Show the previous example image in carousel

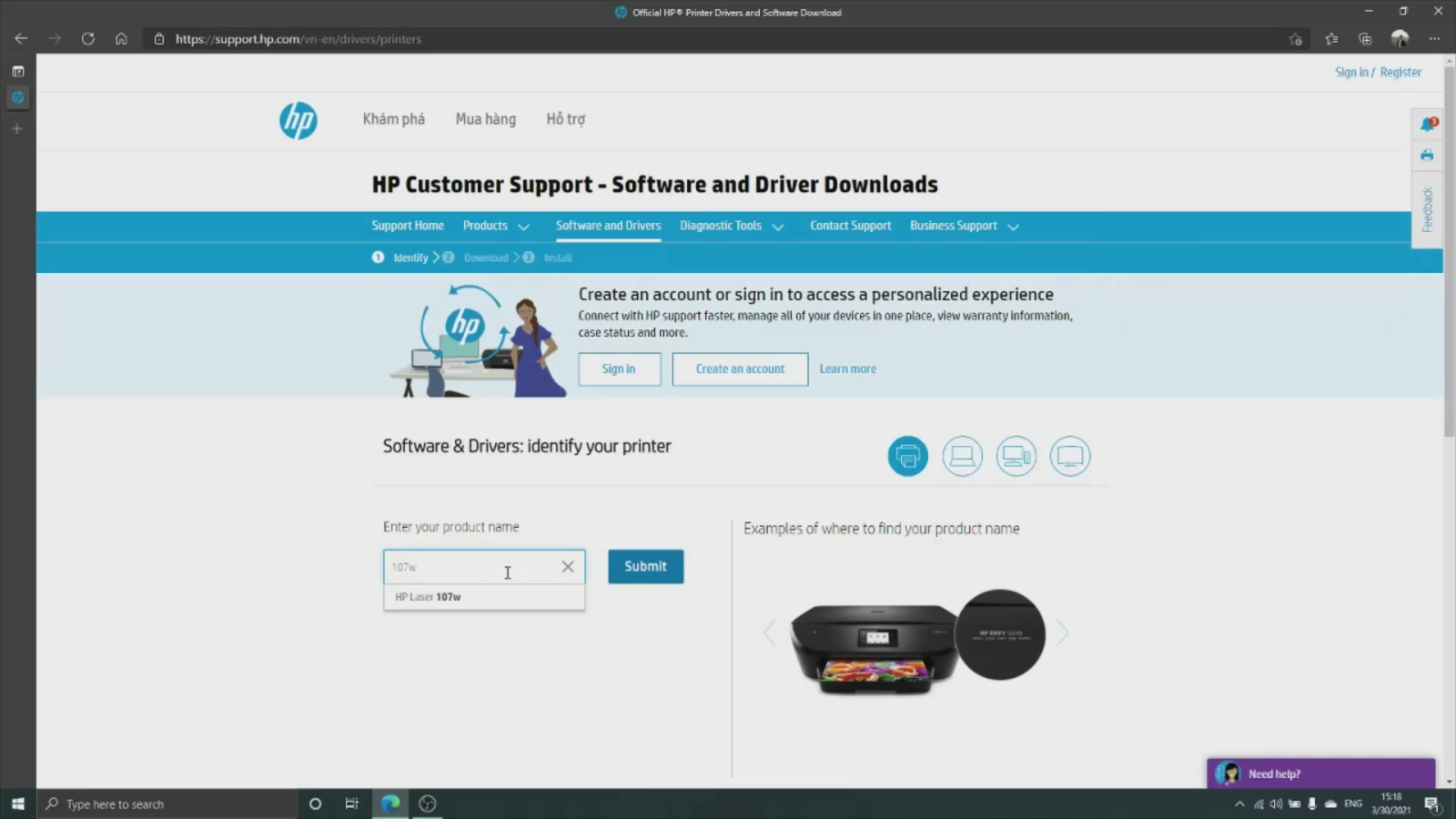pos(770,633)
